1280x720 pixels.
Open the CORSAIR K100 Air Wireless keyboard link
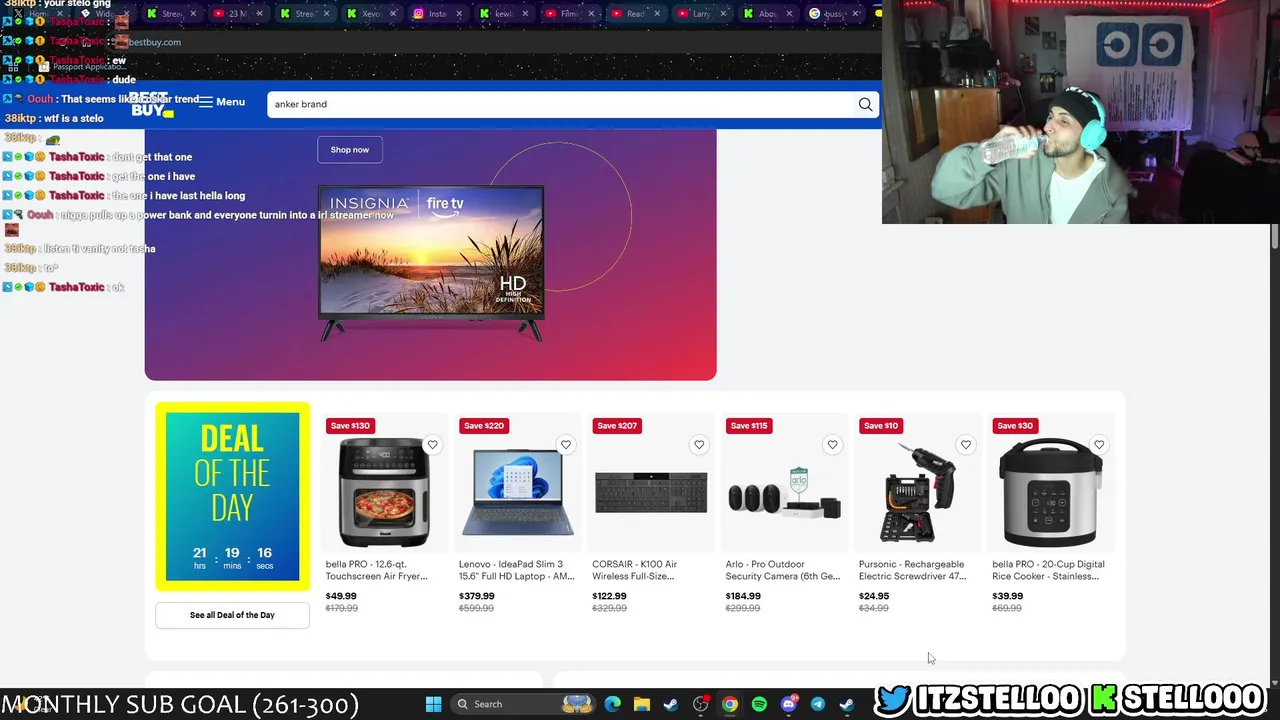[634, 570]
